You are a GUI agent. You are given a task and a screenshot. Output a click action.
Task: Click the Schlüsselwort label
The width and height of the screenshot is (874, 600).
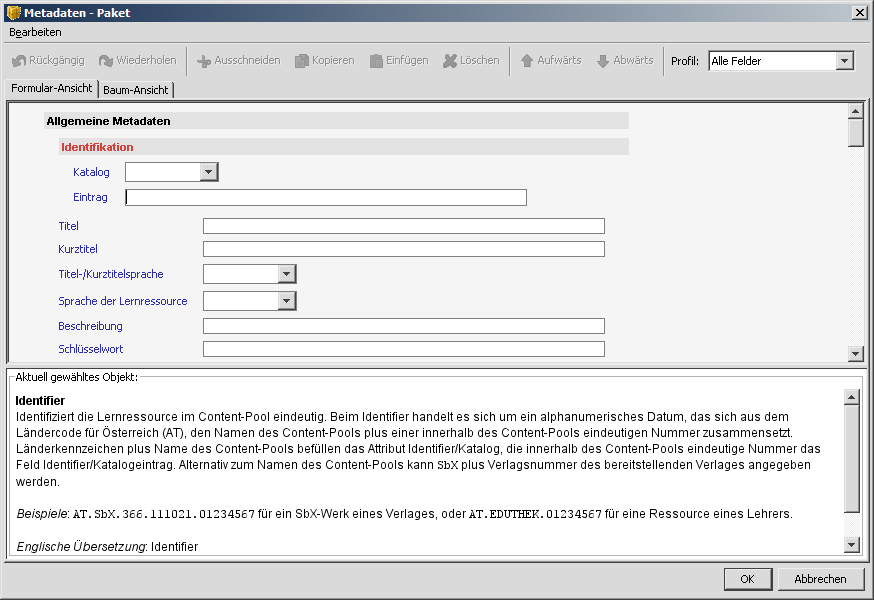pyautogui.click(x=90, y=349)
